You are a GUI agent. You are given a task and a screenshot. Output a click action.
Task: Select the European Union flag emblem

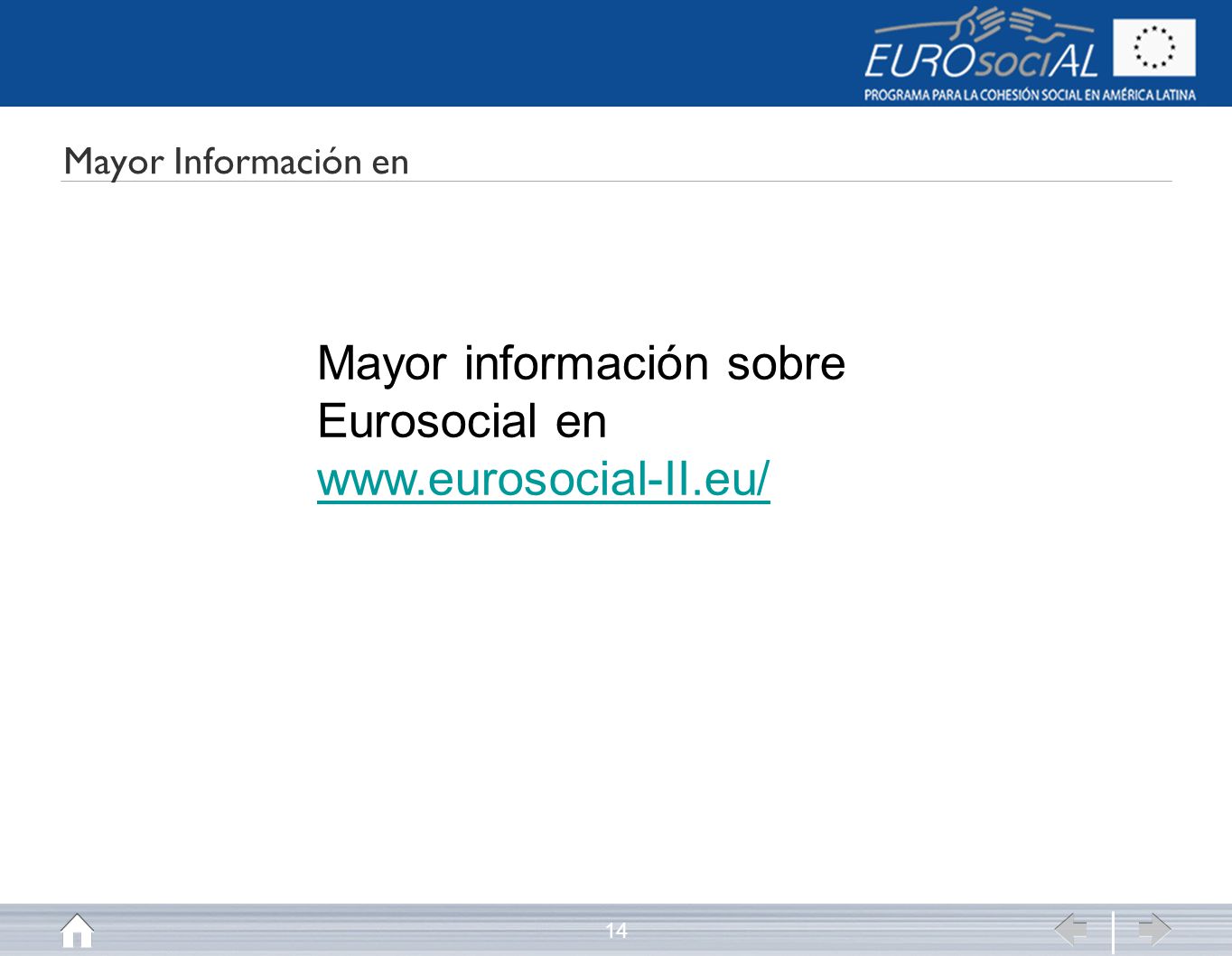(1153, 47)
